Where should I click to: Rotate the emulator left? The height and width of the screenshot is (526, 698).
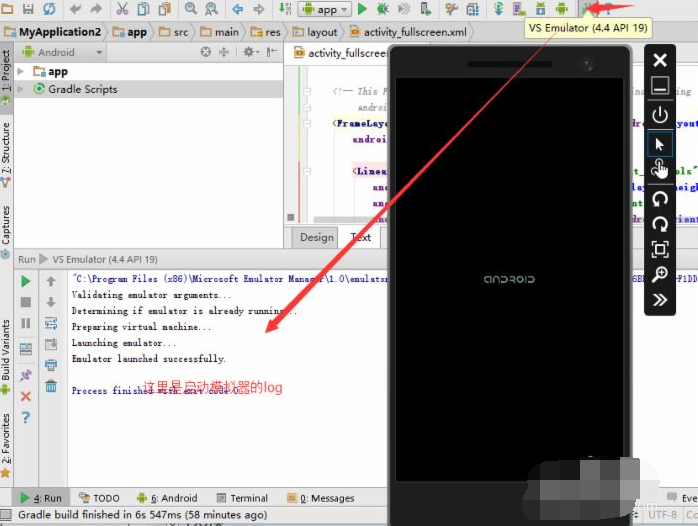(660, 198)
